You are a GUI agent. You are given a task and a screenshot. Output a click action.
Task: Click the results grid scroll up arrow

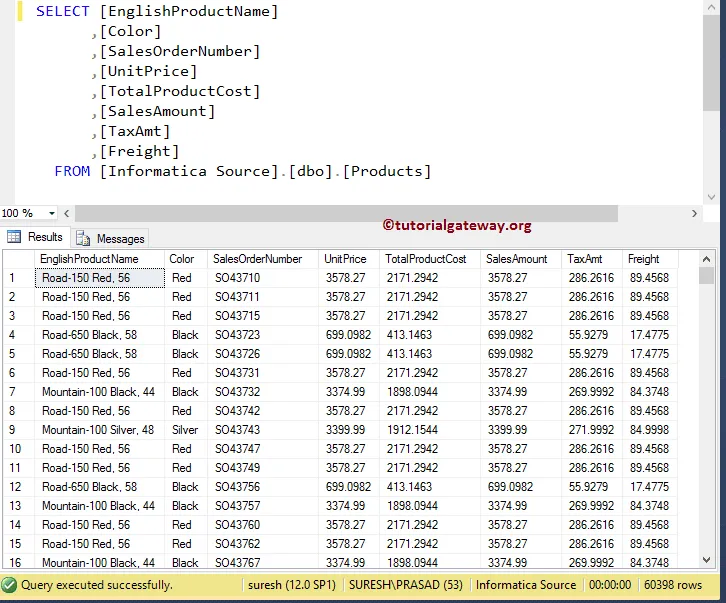click(706, 259)
